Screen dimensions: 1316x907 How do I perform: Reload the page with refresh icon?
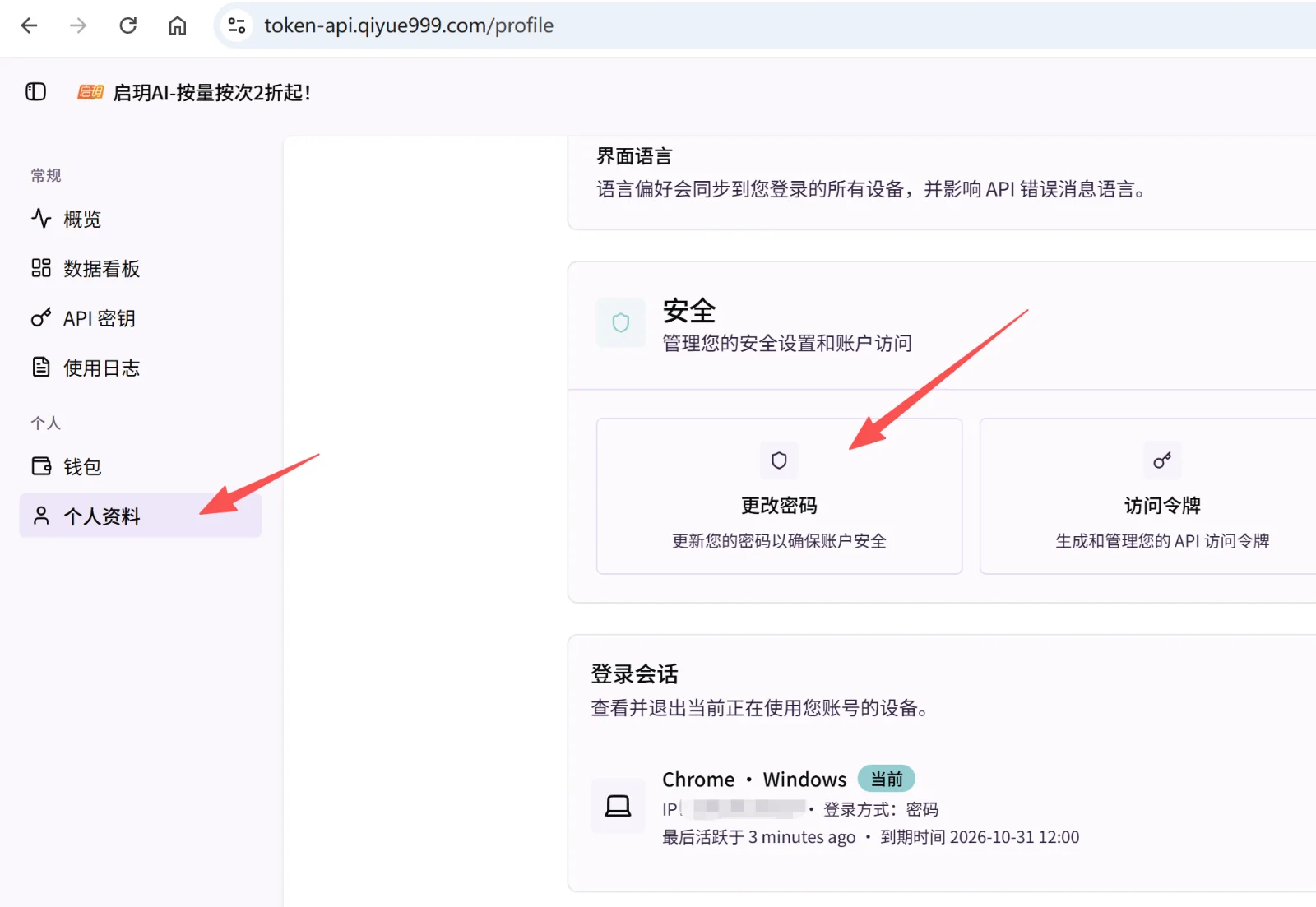tap(127, 25)
